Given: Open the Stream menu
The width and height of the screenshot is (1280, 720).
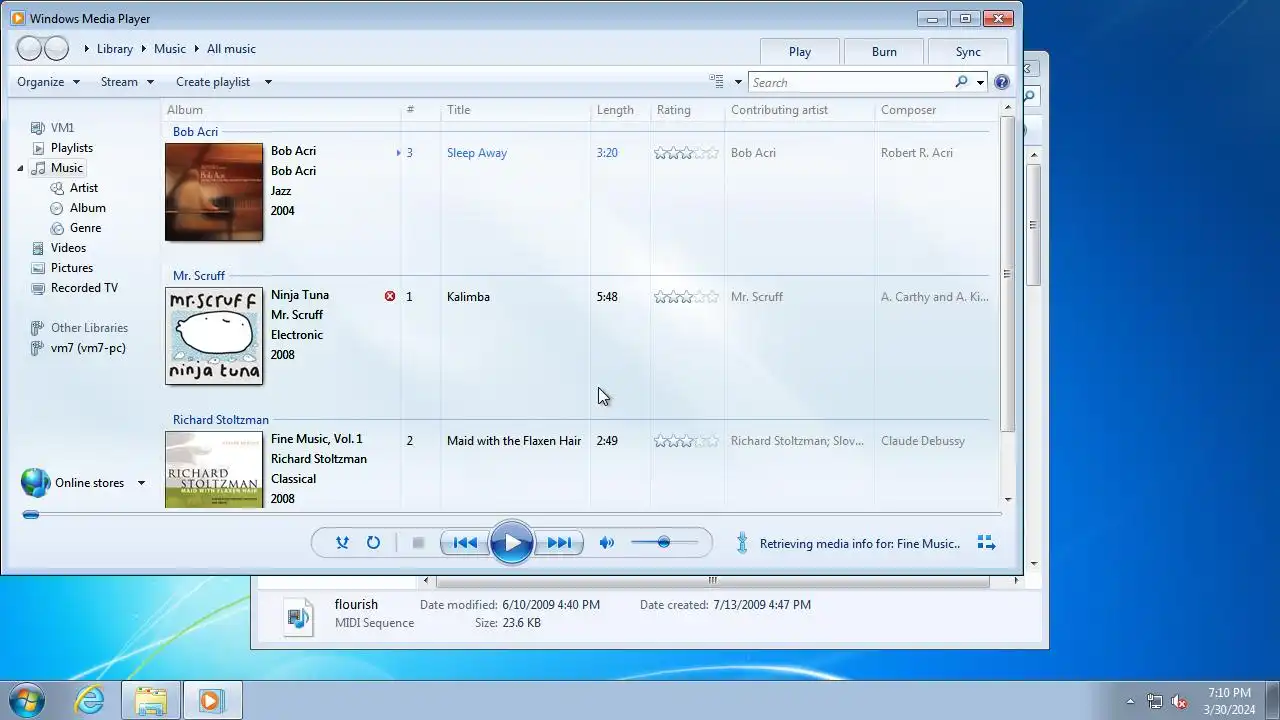Looking at the screenshot, I should click(x=127, y=82).
